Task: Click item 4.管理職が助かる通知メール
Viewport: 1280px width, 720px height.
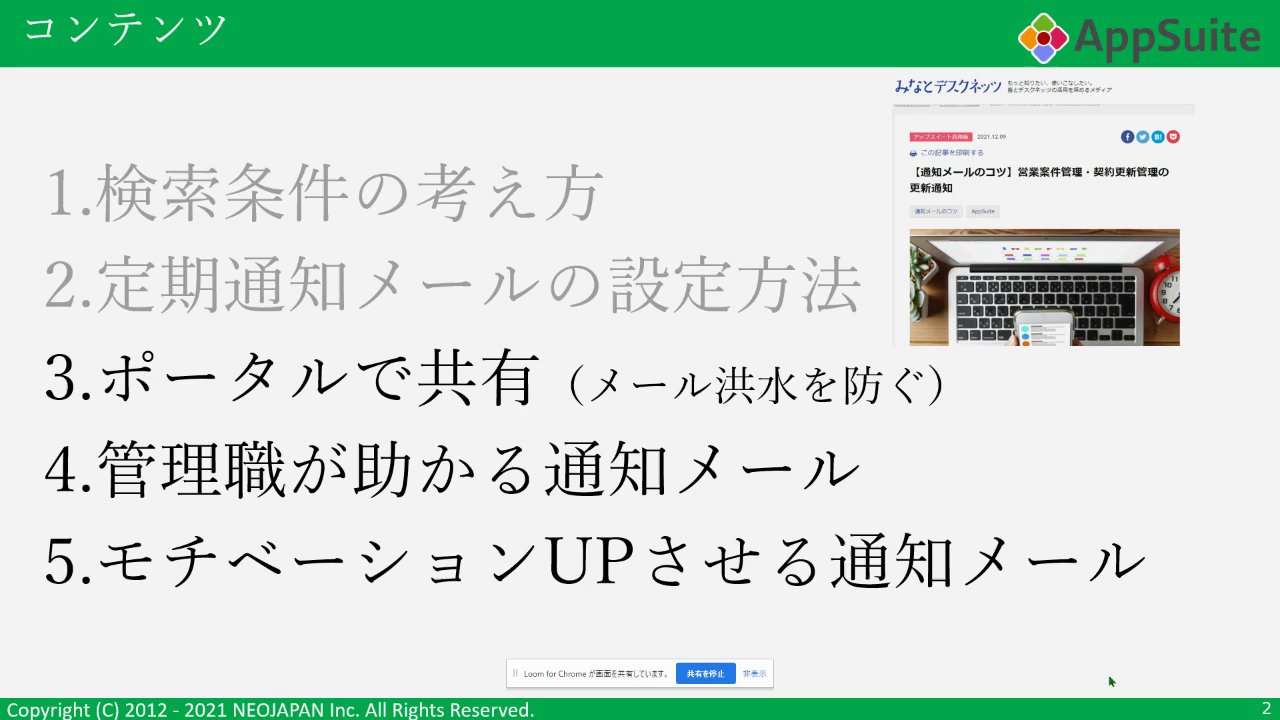Action: point(453,471)
